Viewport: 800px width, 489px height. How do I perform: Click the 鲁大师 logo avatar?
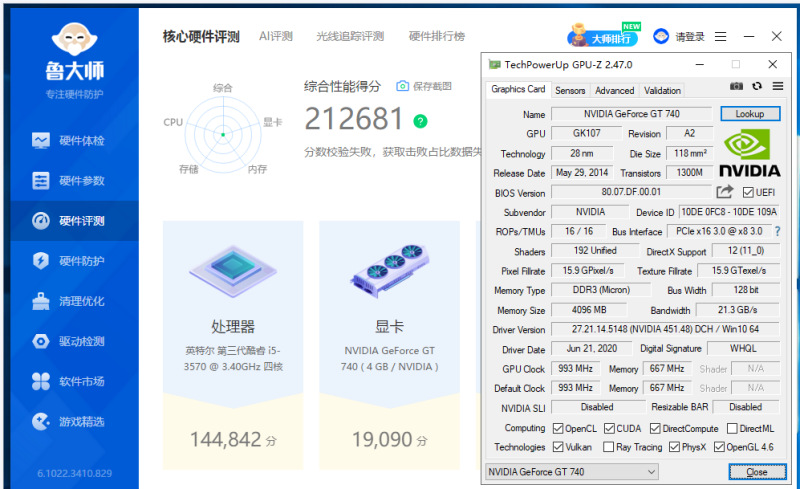pos(74,39)
